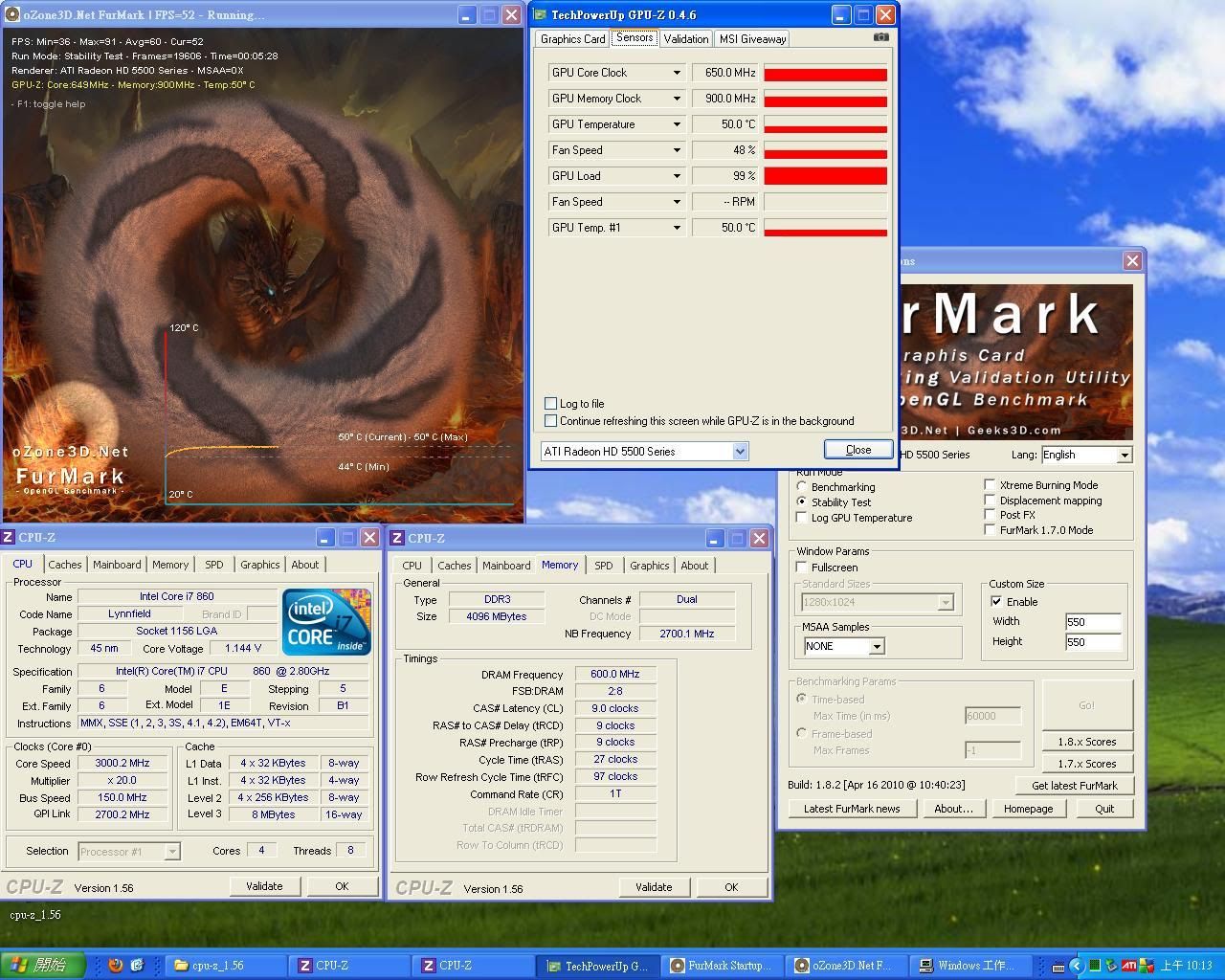Click Validate in CPU-Z CPU window
Image resolution: width=1225 pixels, height=980 pixels.
264,886
